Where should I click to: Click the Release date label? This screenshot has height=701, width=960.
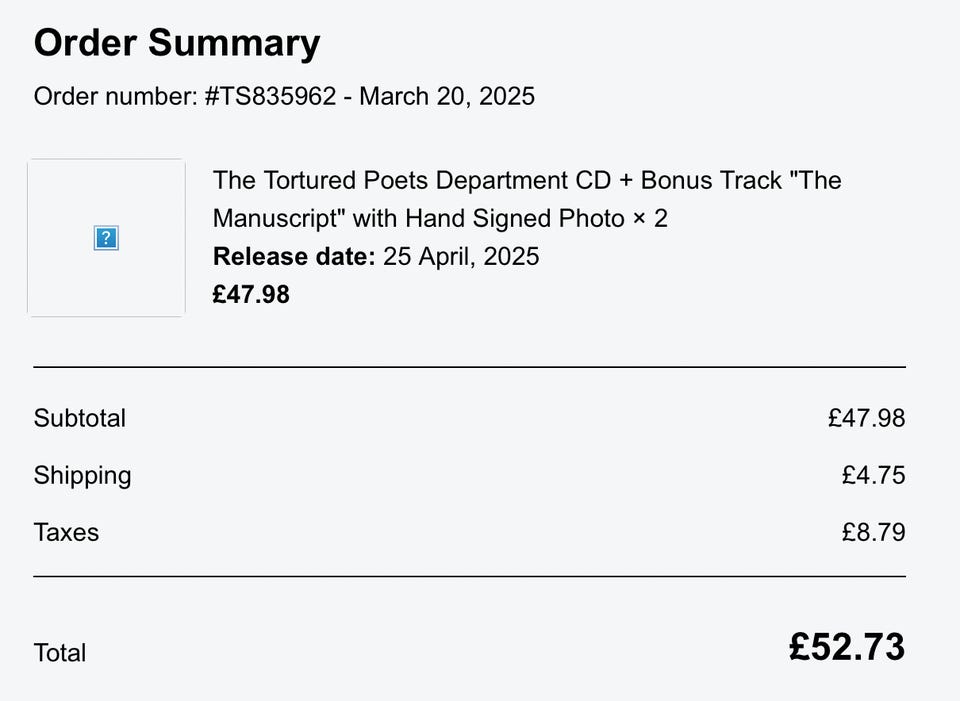tap(294, 256)
